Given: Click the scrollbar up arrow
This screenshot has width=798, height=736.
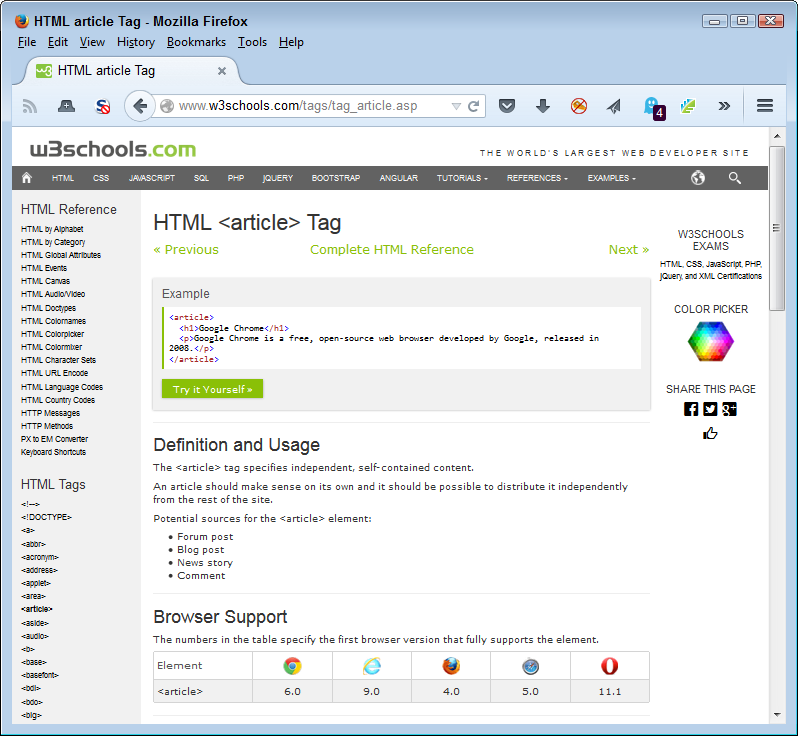Looking at the screenshot, I should (x=777, y=136).
